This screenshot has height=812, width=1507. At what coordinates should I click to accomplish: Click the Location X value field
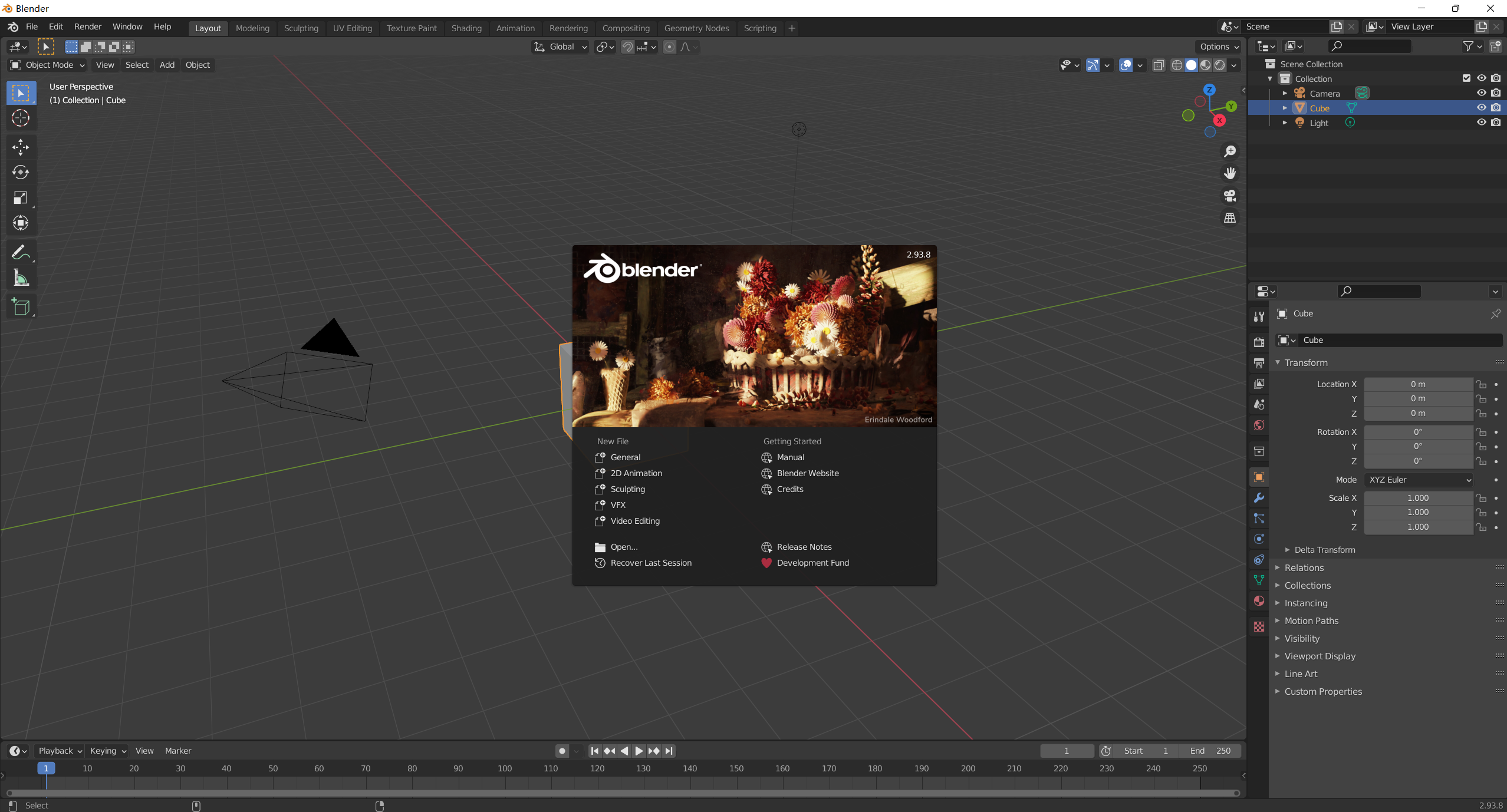[1418, 384]
